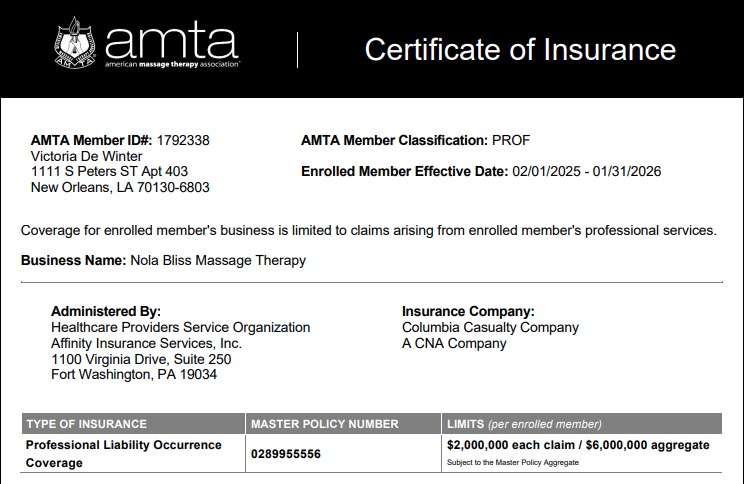Click the coverage limitation sentence
The image size is (744, 484).
pos(369,230)
